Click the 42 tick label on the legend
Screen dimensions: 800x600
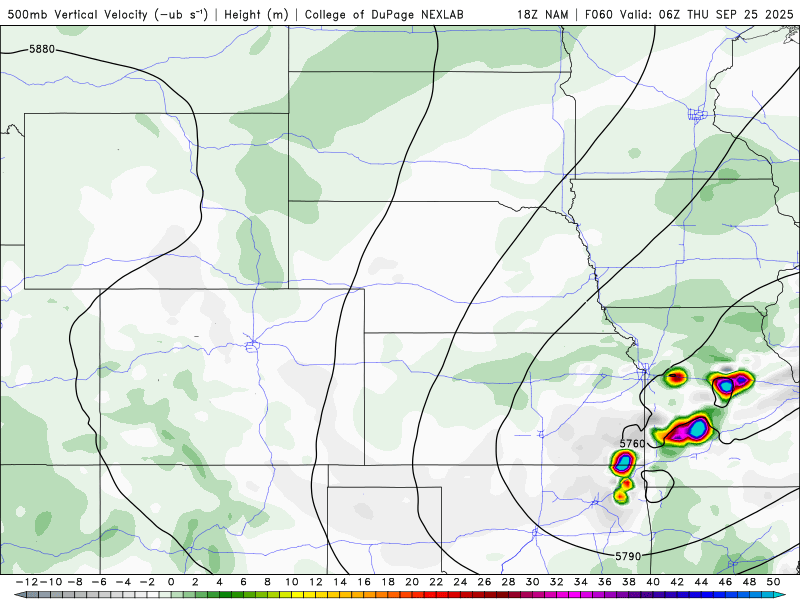click(x=677, y=582)
